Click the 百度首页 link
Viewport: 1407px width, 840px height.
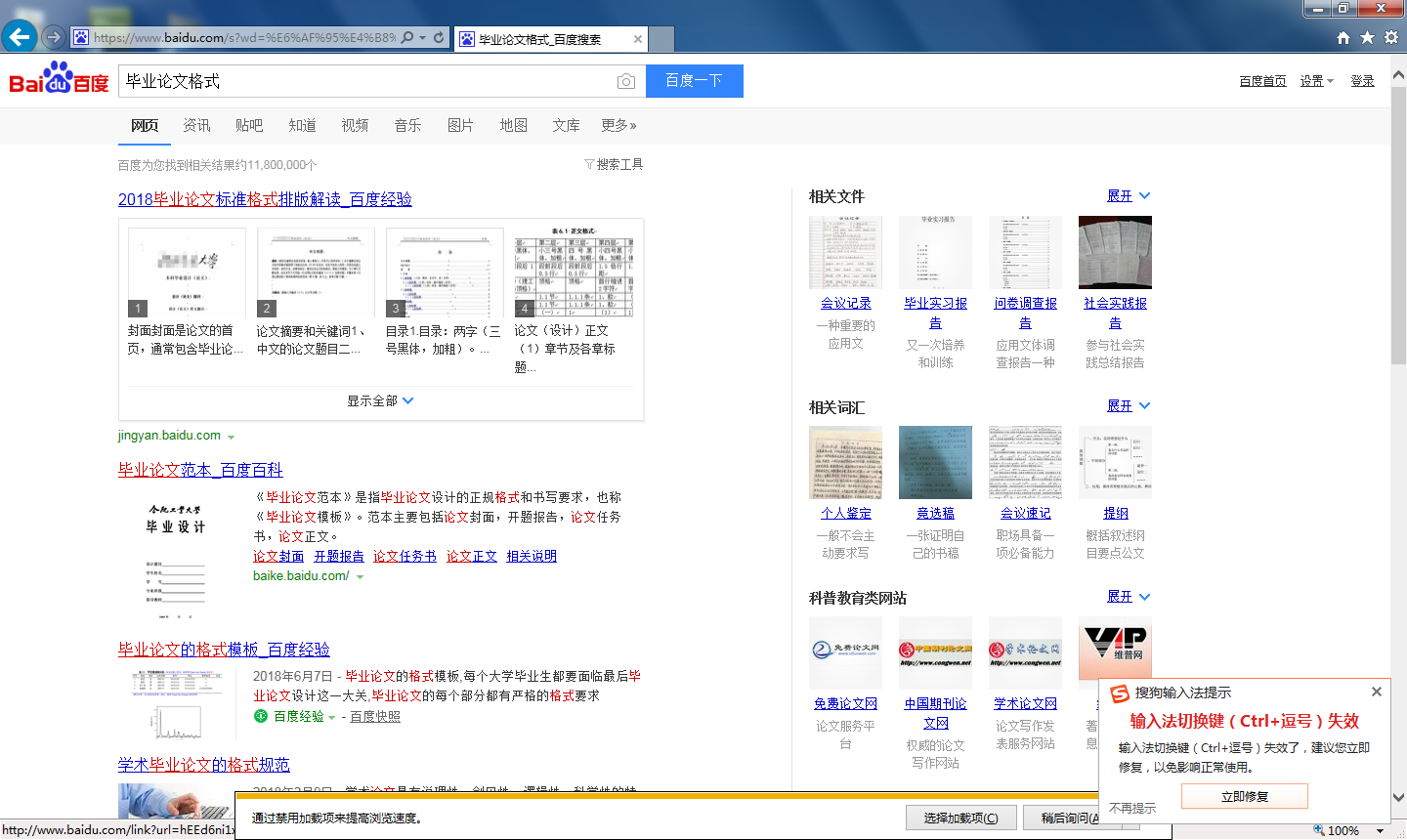coord(1262,81)
